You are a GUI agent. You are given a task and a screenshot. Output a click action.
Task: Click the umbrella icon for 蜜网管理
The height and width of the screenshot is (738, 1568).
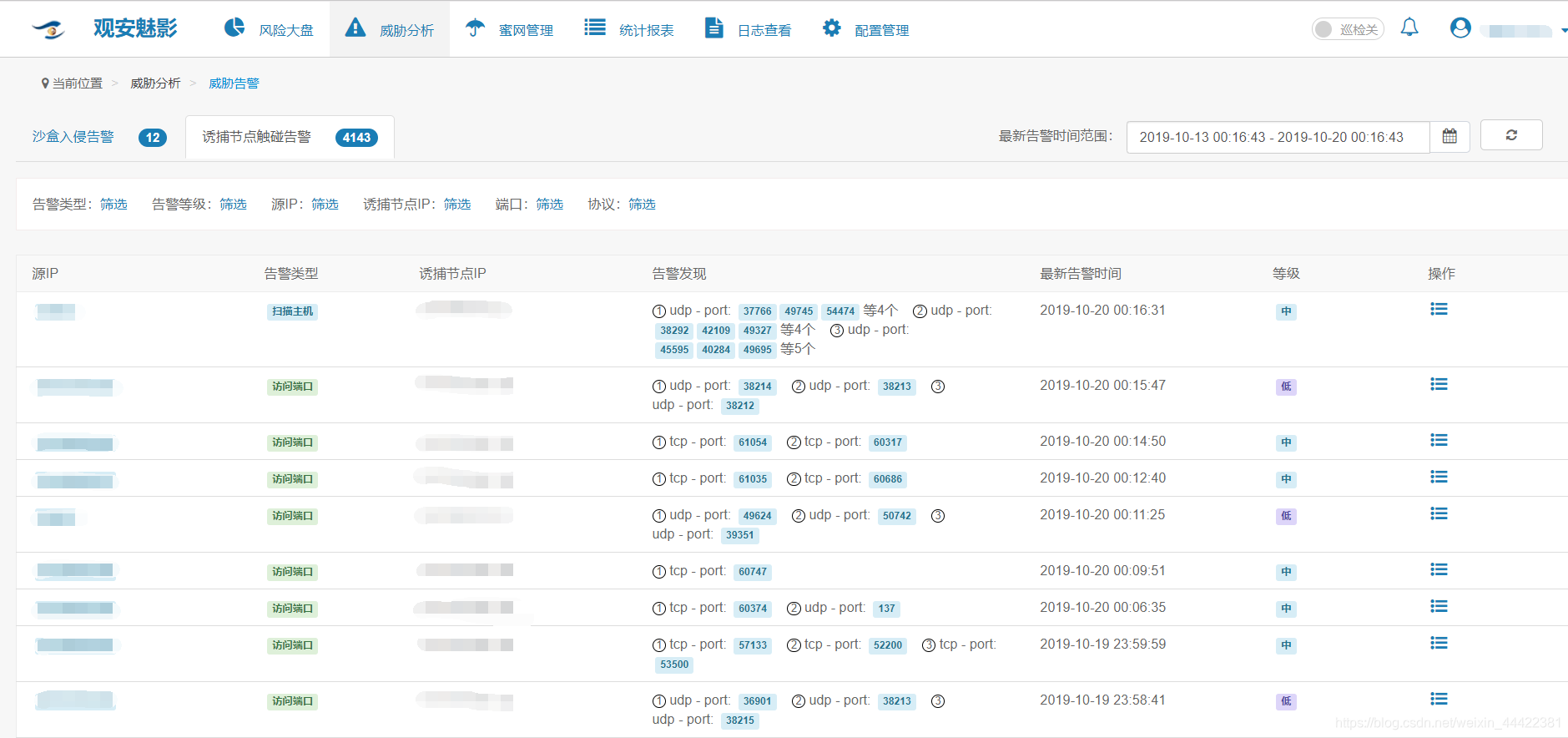(x=475, y=28)
